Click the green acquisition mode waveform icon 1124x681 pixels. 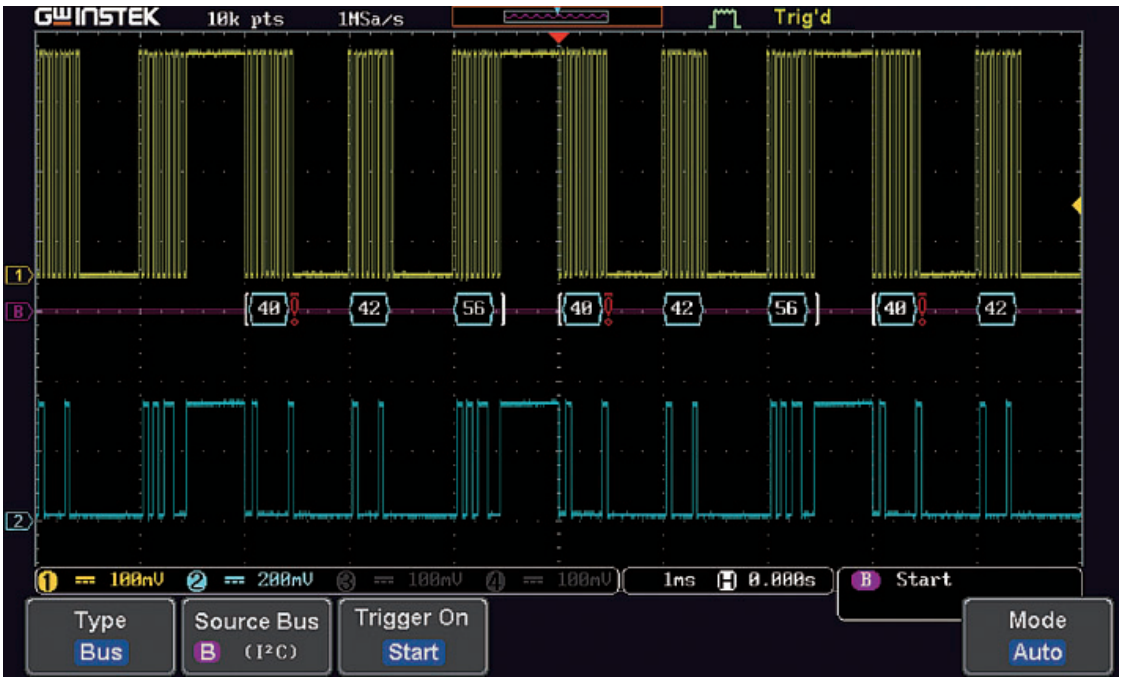(725, 18)
